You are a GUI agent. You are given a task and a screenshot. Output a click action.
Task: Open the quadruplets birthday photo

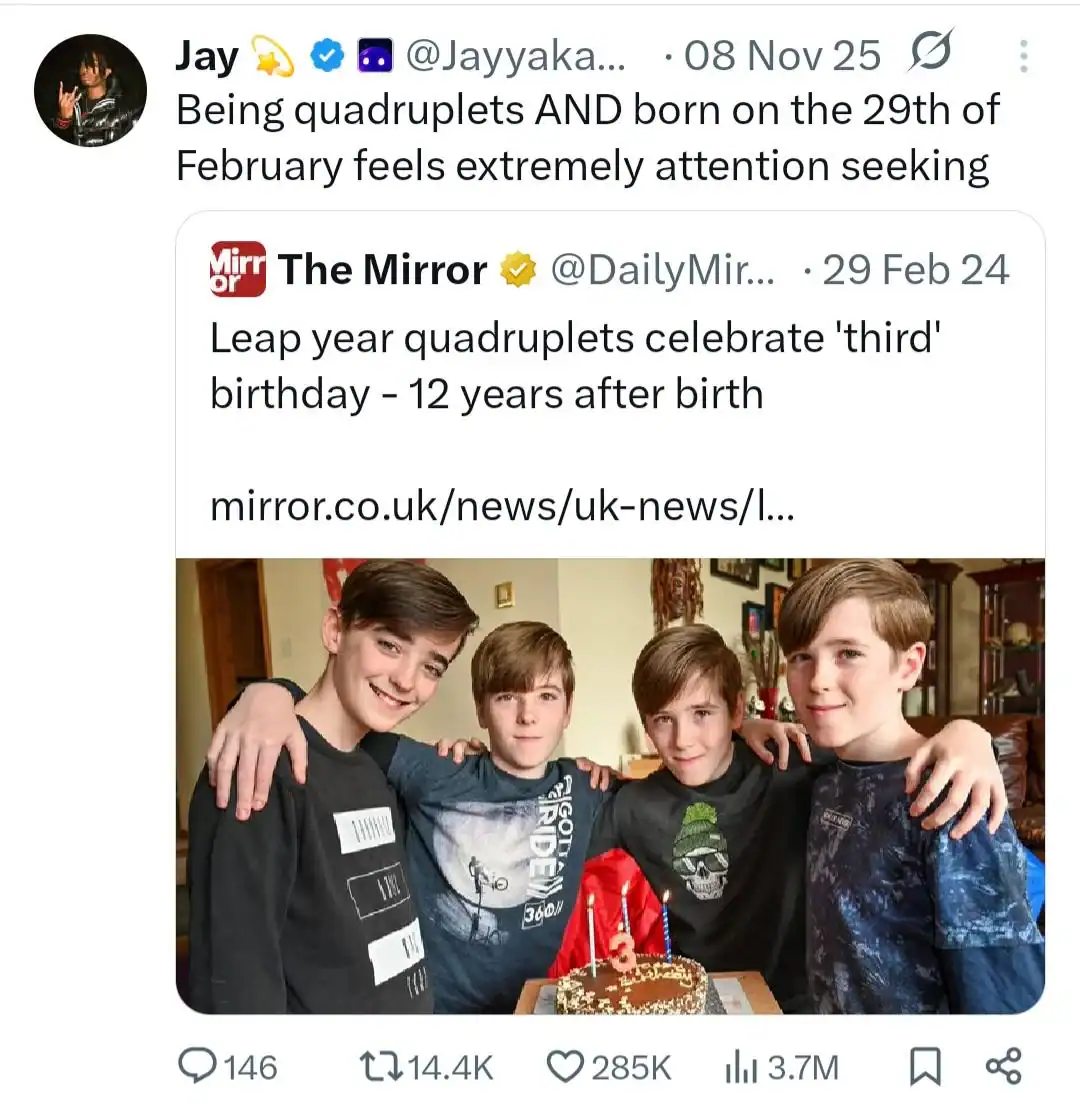tap(610, 785)
